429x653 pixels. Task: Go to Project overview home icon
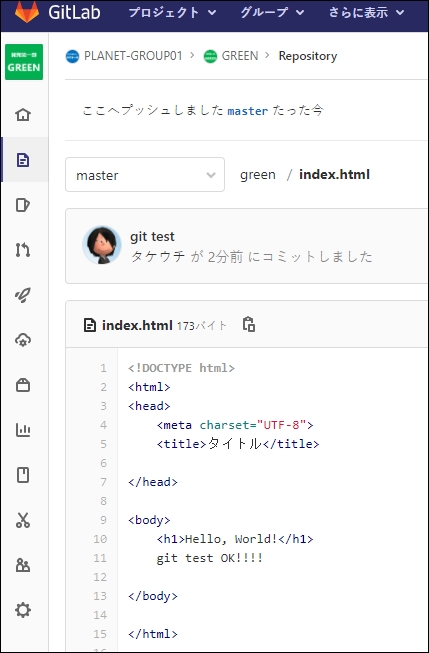point(23,115)
